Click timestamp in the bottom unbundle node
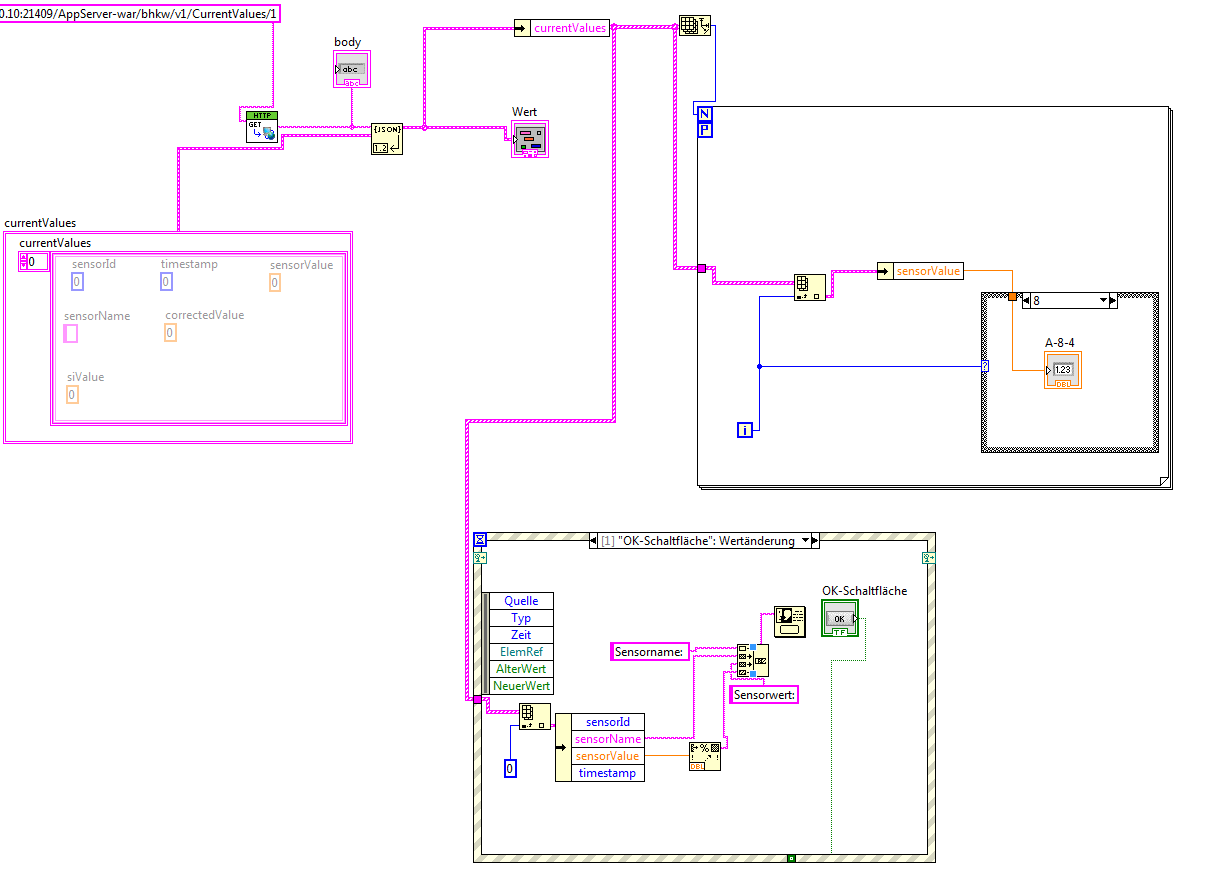 pos(608,773)
